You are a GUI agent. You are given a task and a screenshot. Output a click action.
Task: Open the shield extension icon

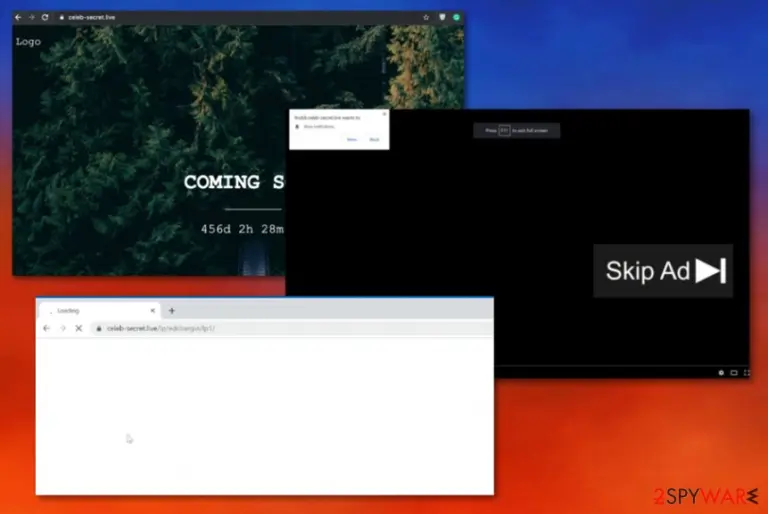pyautogui.click(x=442, y=17)
